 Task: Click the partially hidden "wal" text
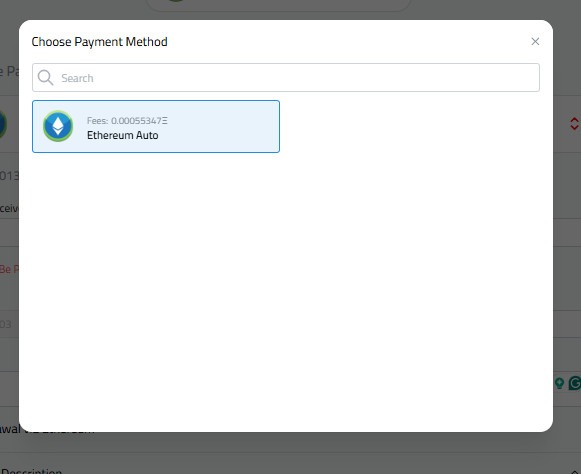[x=10, y=429]
